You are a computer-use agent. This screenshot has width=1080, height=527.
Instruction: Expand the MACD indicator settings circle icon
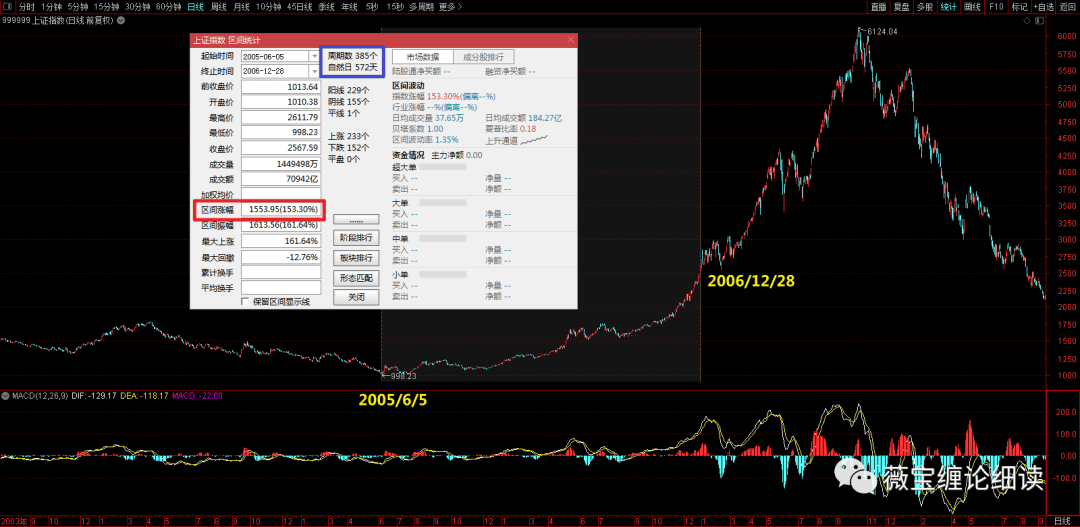pyautogui.click(x=6, y=396)
